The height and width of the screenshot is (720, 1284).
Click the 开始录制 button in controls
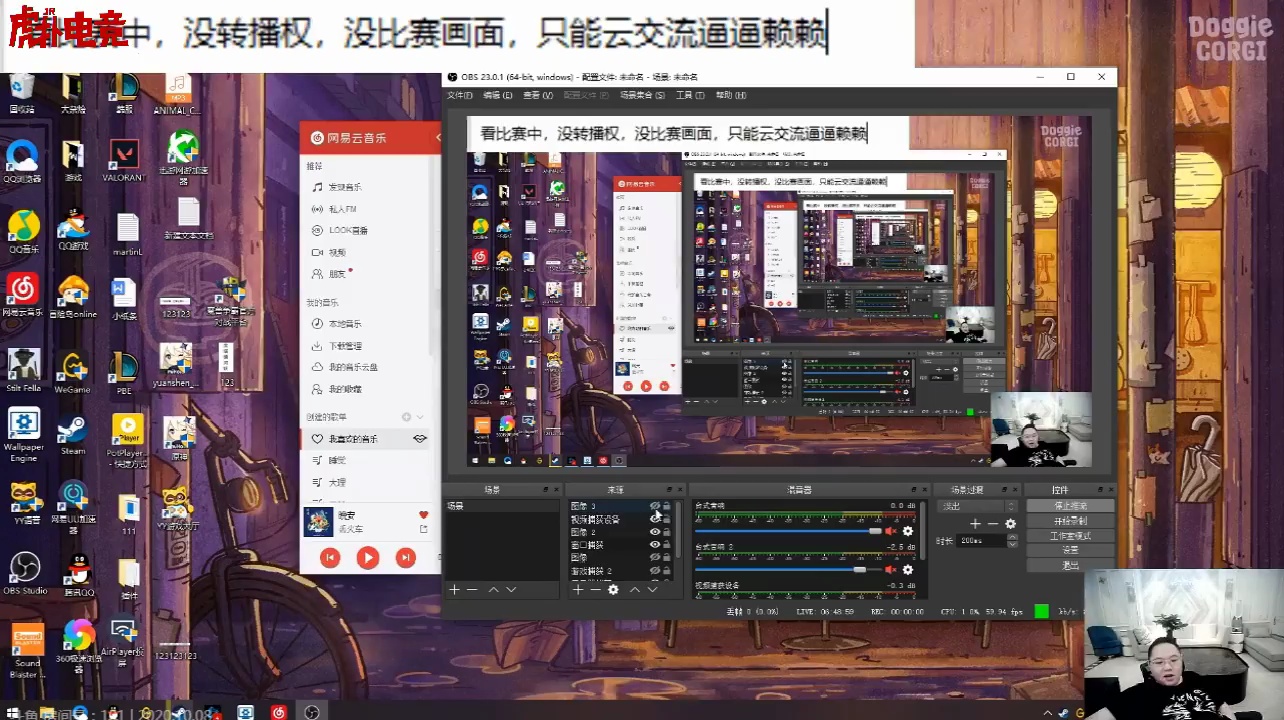click(1070, 521)
